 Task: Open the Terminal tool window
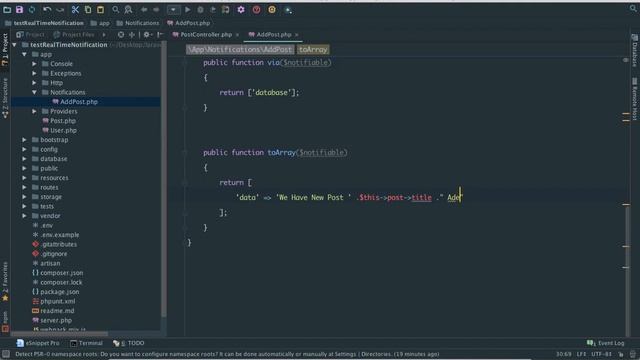click(86, 343)
